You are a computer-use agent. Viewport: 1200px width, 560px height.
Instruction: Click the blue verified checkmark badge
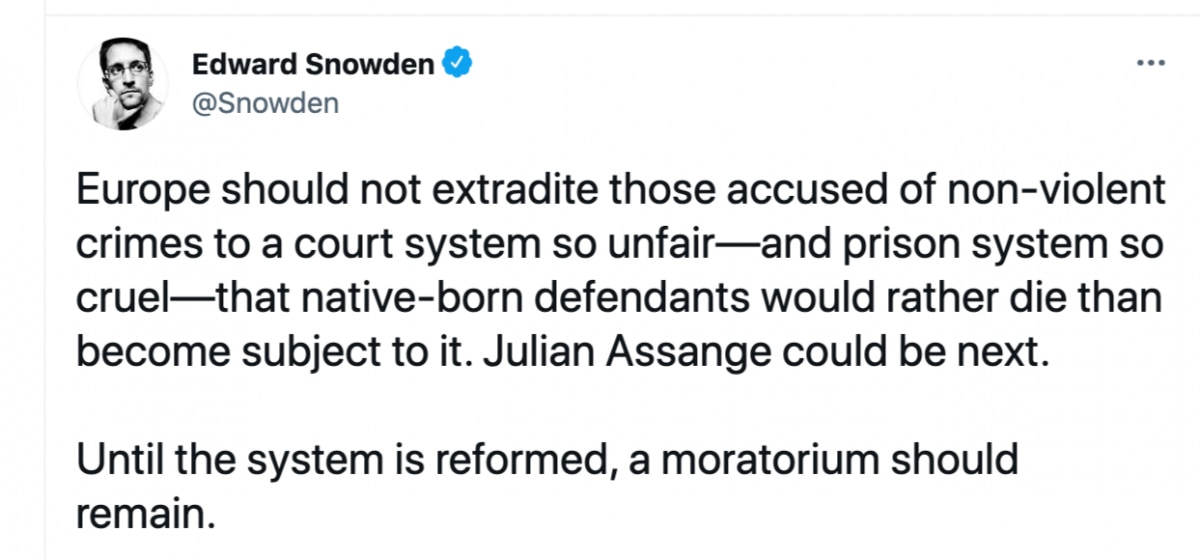456,64
